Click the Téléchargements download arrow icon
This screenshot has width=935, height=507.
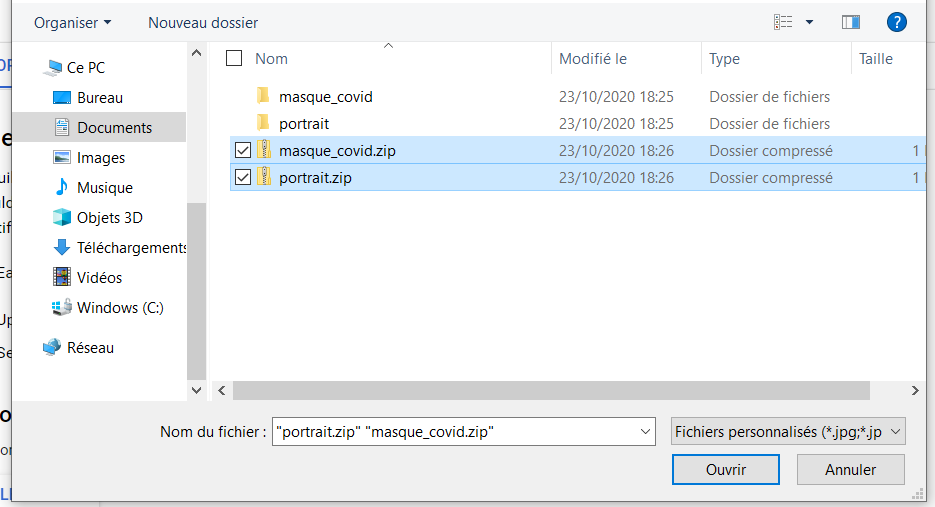61,247
